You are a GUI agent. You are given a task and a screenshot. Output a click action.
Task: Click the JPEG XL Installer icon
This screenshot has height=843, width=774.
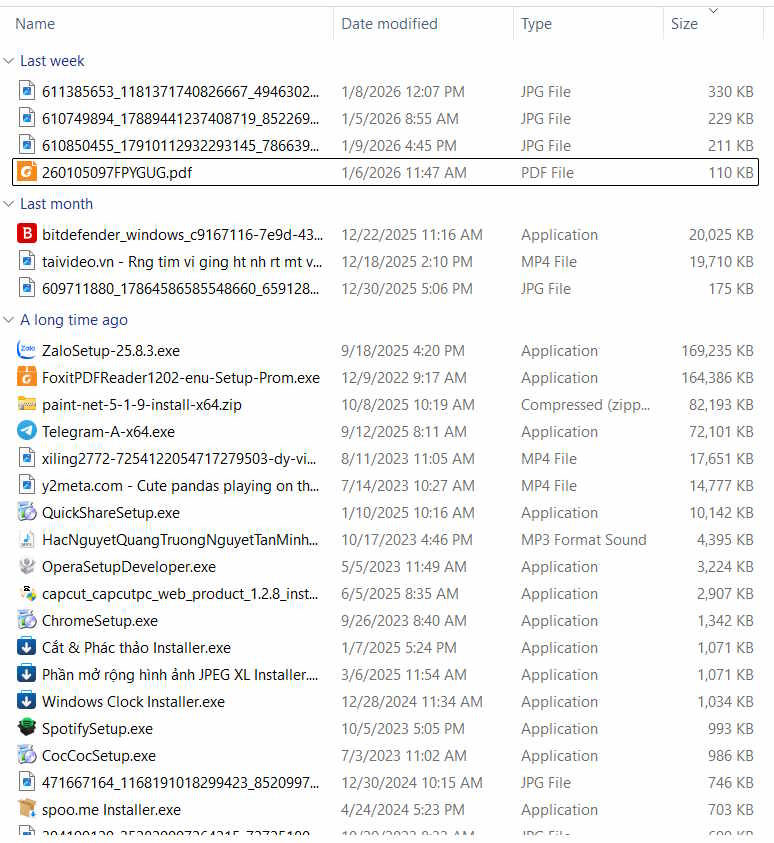coord(27,674)
